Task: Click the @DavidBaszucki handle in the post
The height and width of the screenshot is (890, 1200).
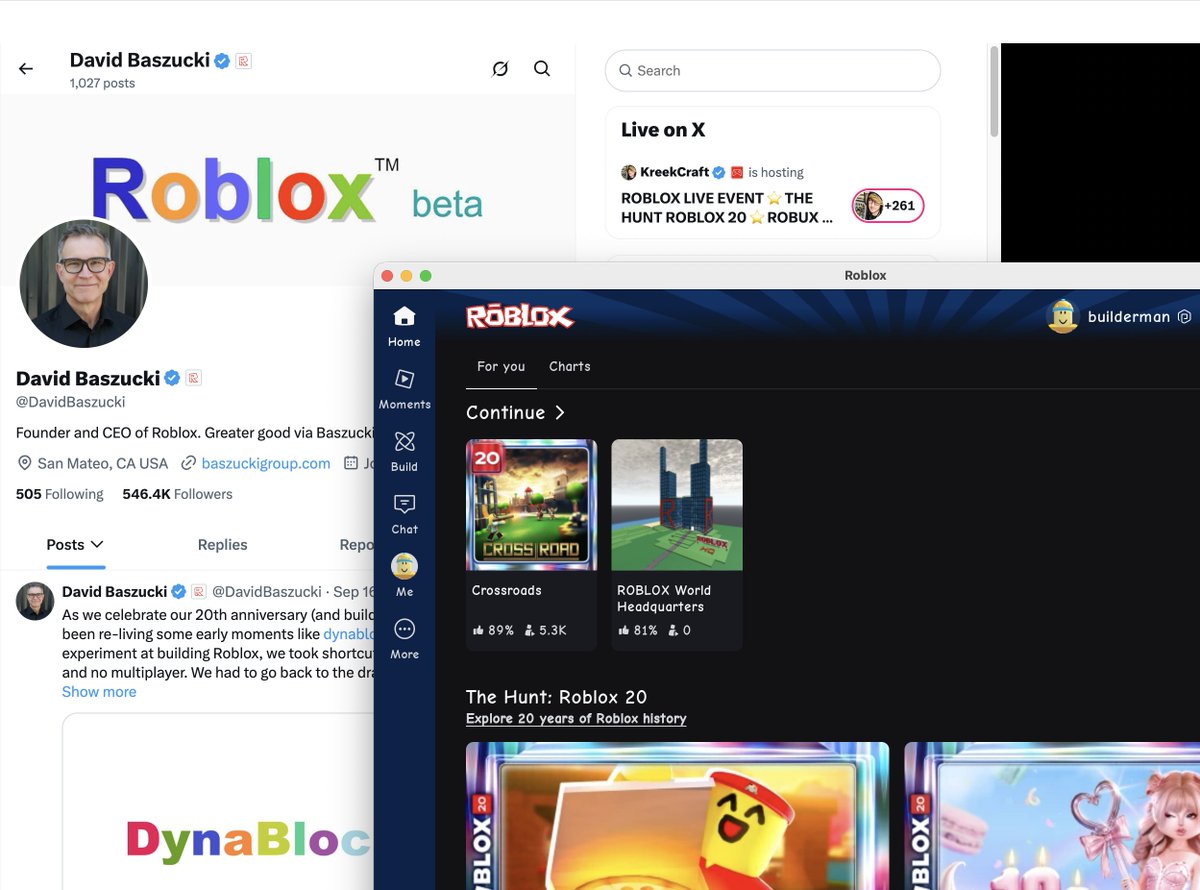Action: coord(267,591)
